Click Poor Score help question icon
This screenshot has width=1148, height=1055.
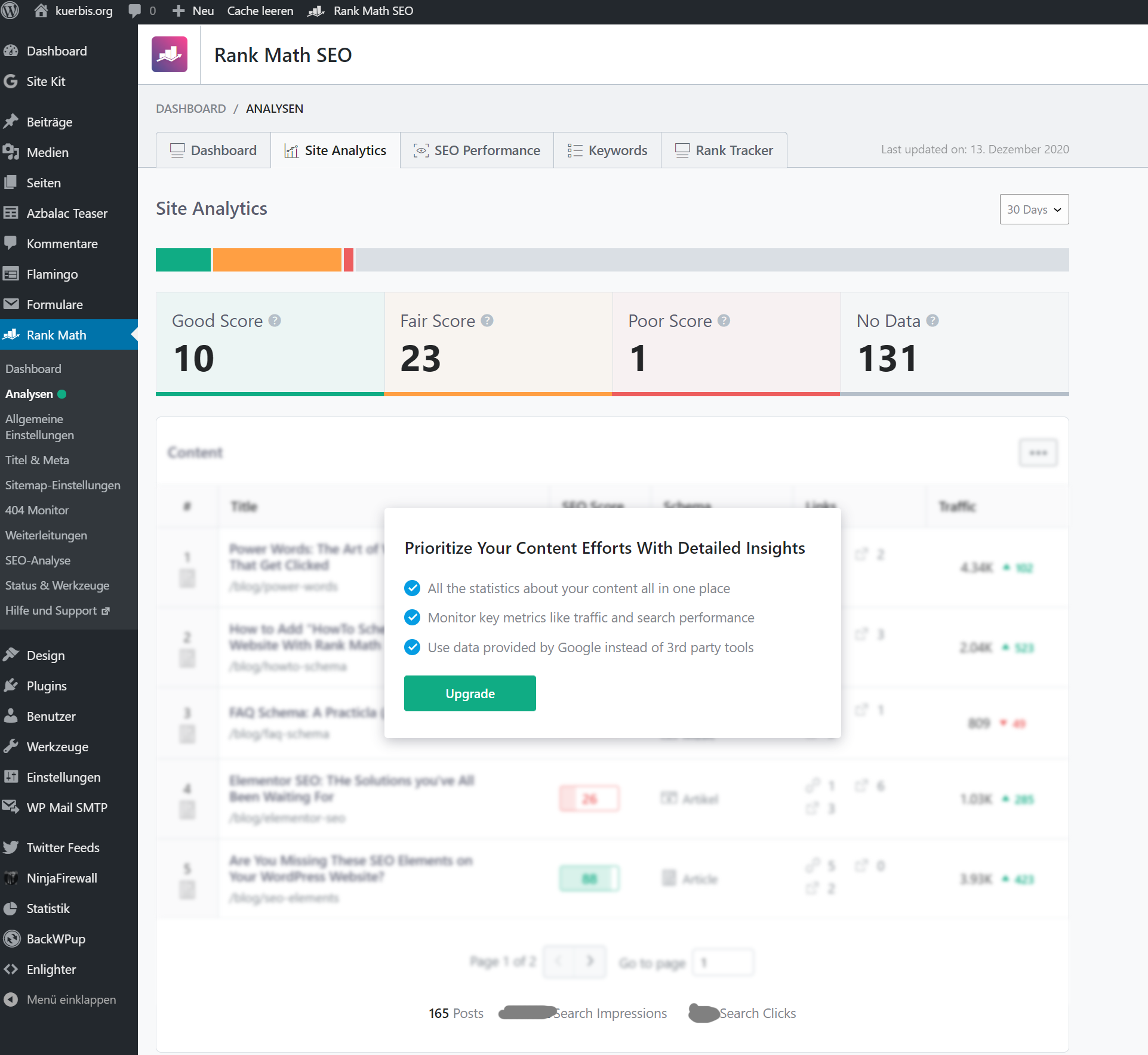(724, 320)
